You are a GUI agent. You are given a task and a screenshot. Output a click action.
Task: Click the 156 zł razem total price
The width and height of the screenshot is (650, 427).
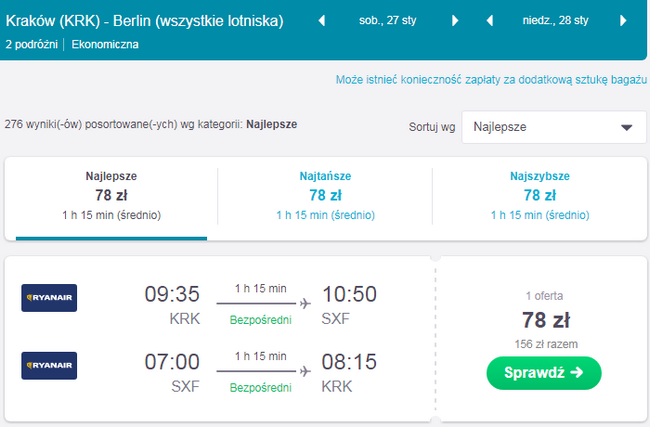tap(546, 344)
